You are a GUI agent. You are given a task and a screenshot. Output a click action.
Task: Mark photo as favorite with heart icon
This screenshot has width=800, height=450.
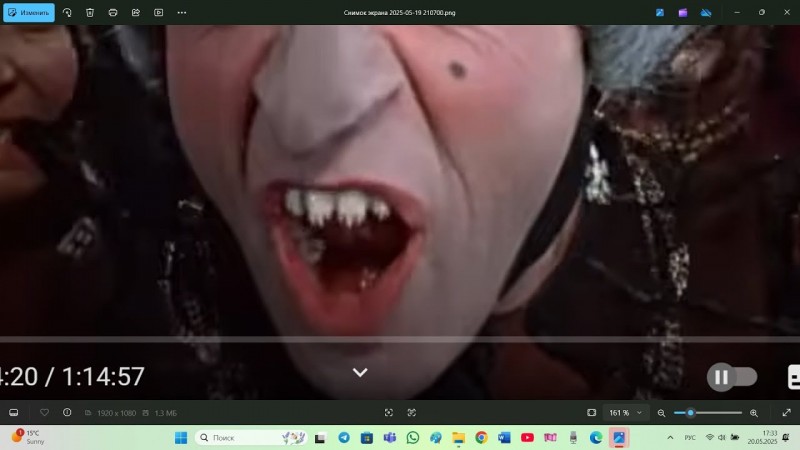click(44, 412)
